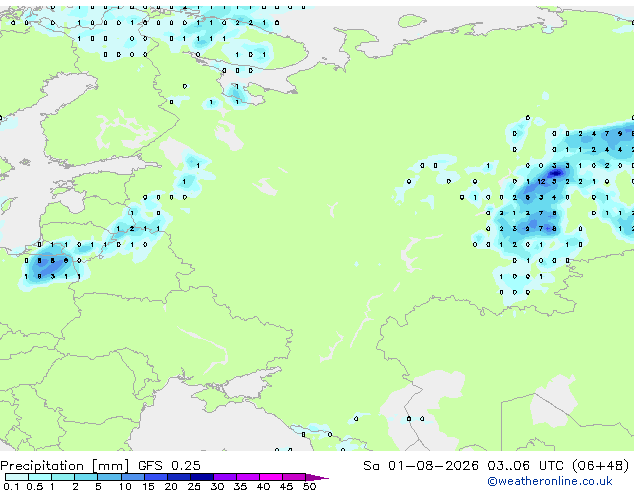The height and width of the screenshot is (490, 634).
Task: Click the 35–40 mm legend swatch
Action: click(x=248, y=477)
